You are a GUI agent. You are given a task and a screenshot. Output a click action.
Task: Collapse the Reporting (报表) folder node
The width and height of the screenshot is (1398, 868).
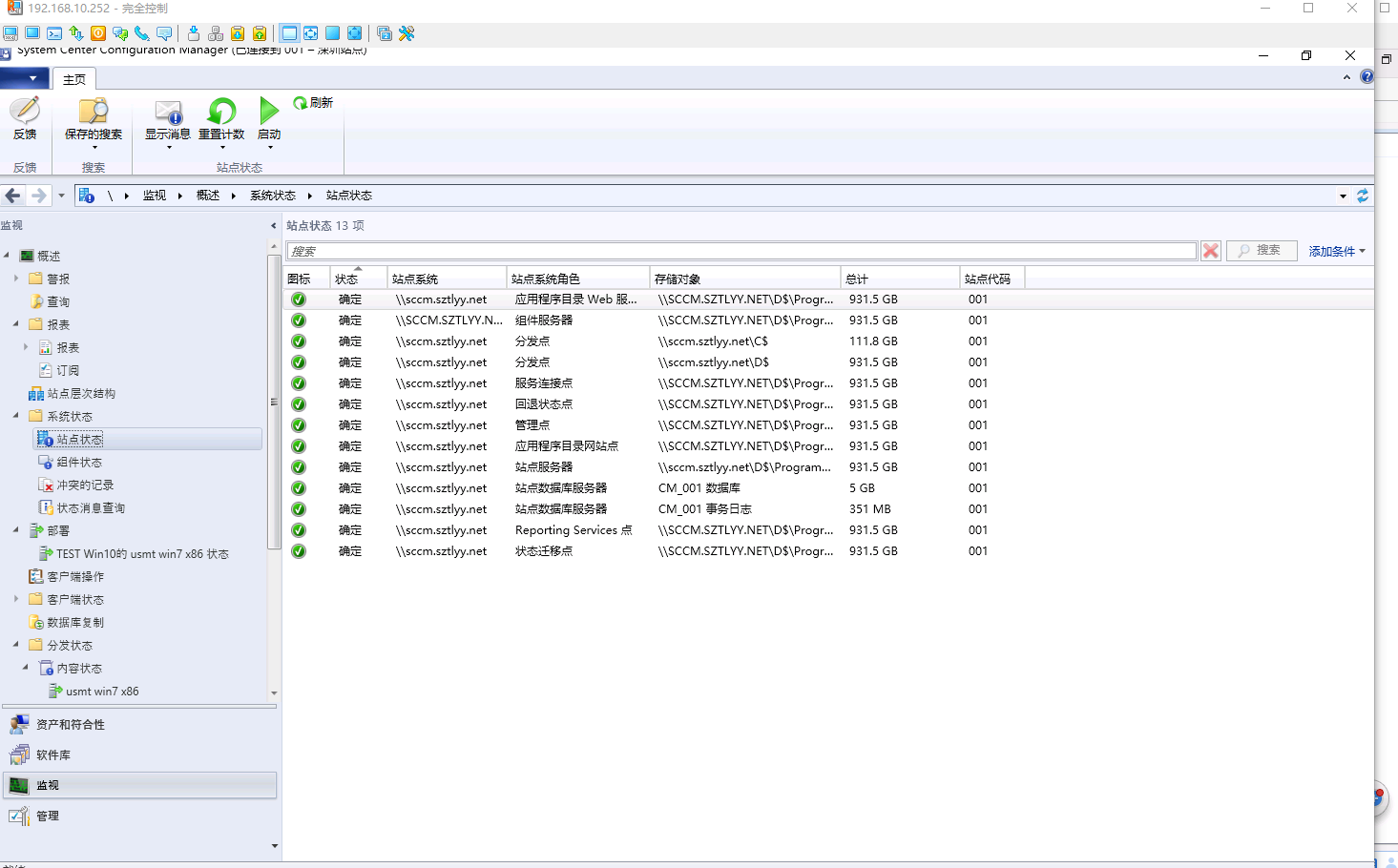coord(16,324)
